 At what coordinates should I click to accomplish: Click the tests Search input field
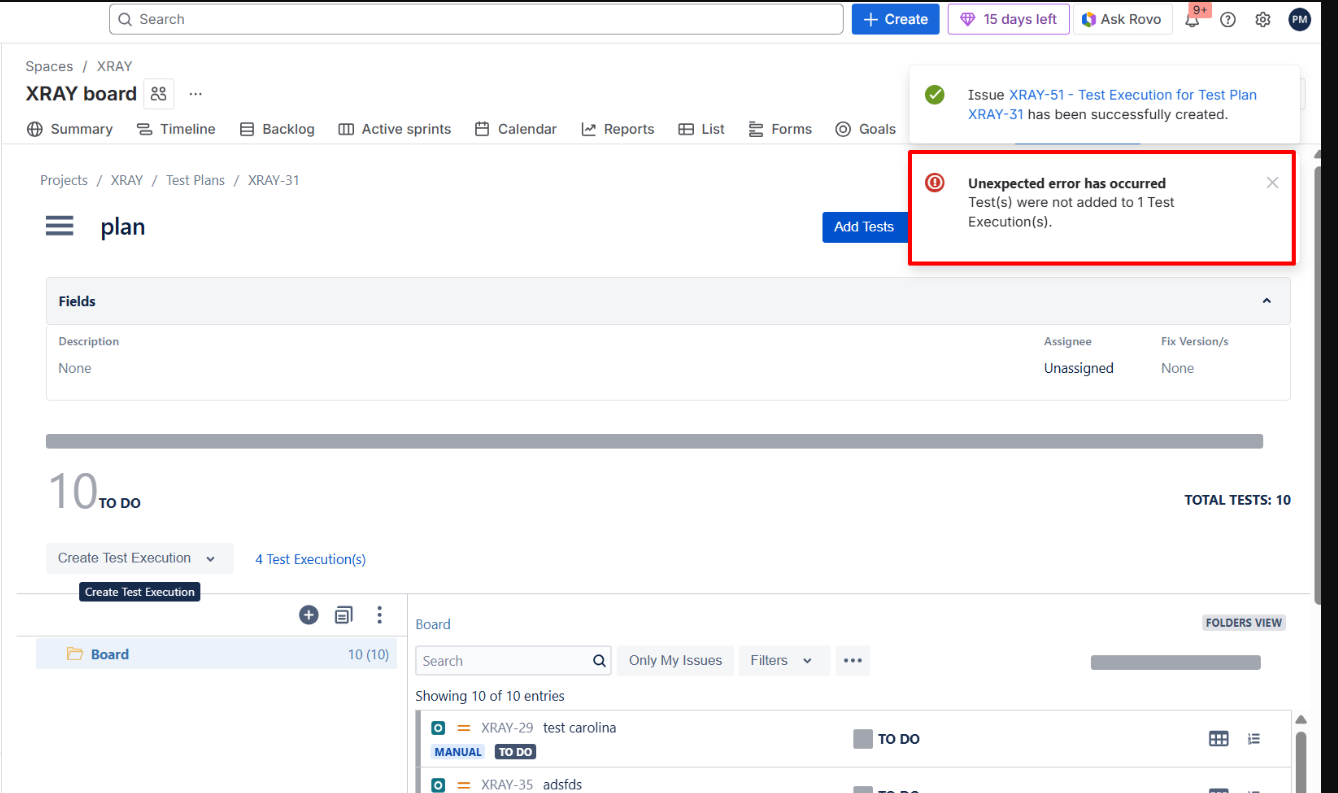(x=505, y=661)
